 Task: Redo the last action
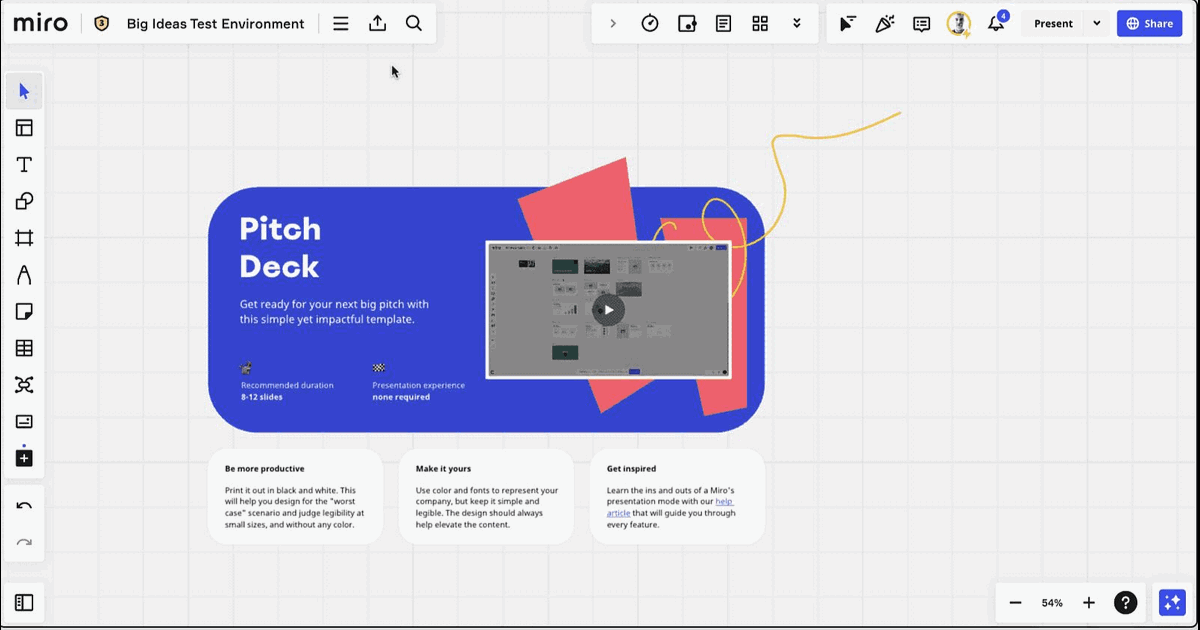[24, 543]
